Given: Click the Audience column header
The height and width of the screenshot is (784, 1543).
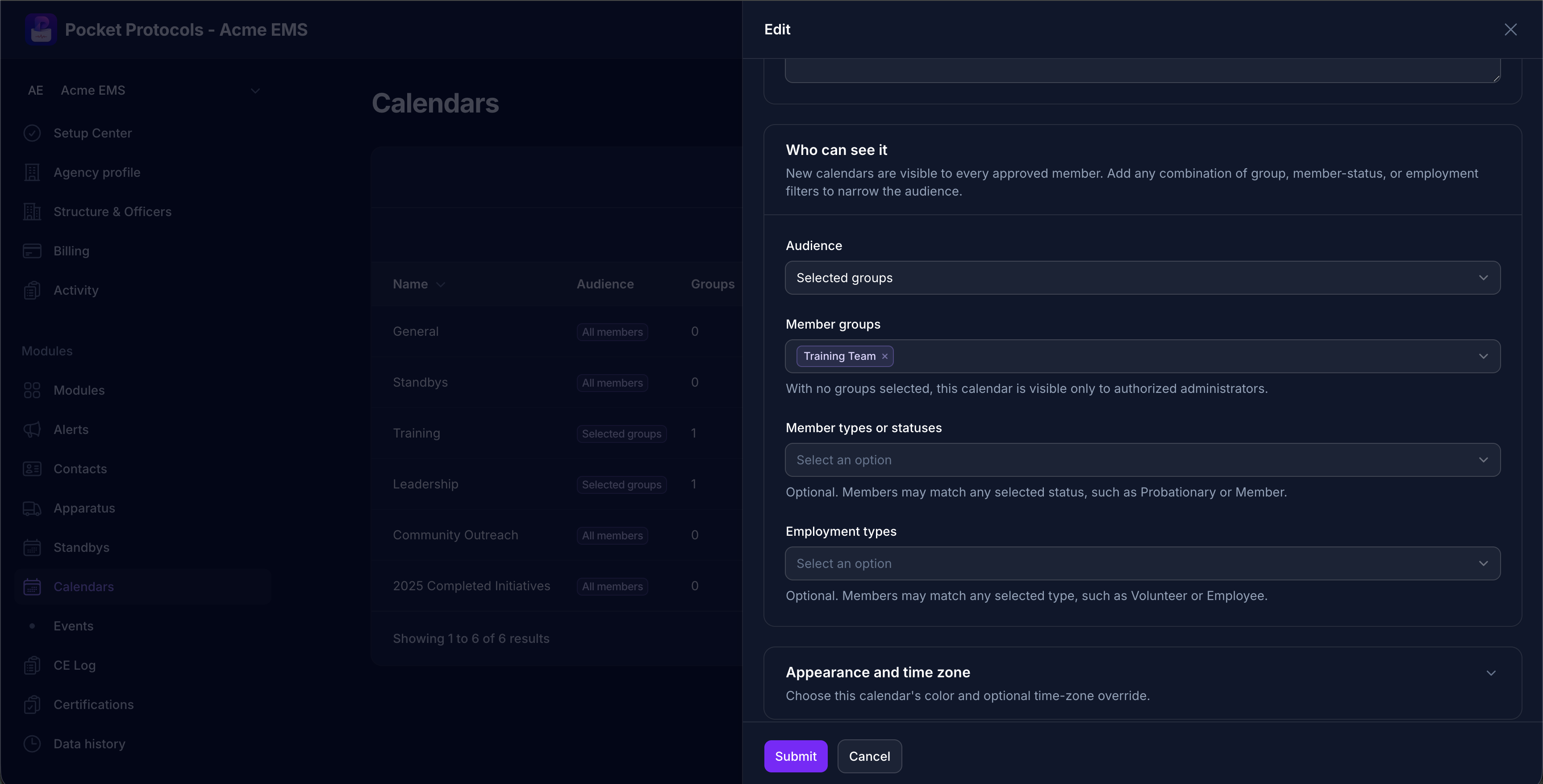Looking at the screenshot, I should [x=605, y=284].
